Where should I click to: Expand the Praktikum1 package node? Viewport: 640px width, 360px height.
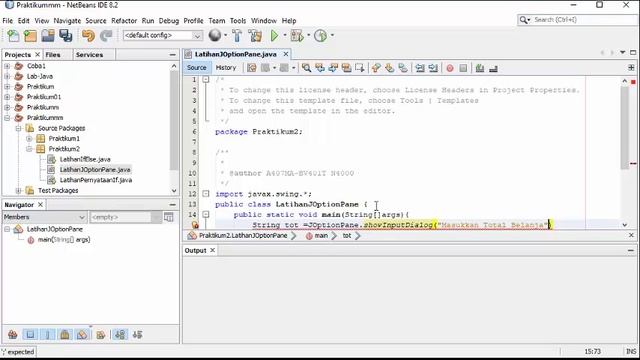pos(29,139)
